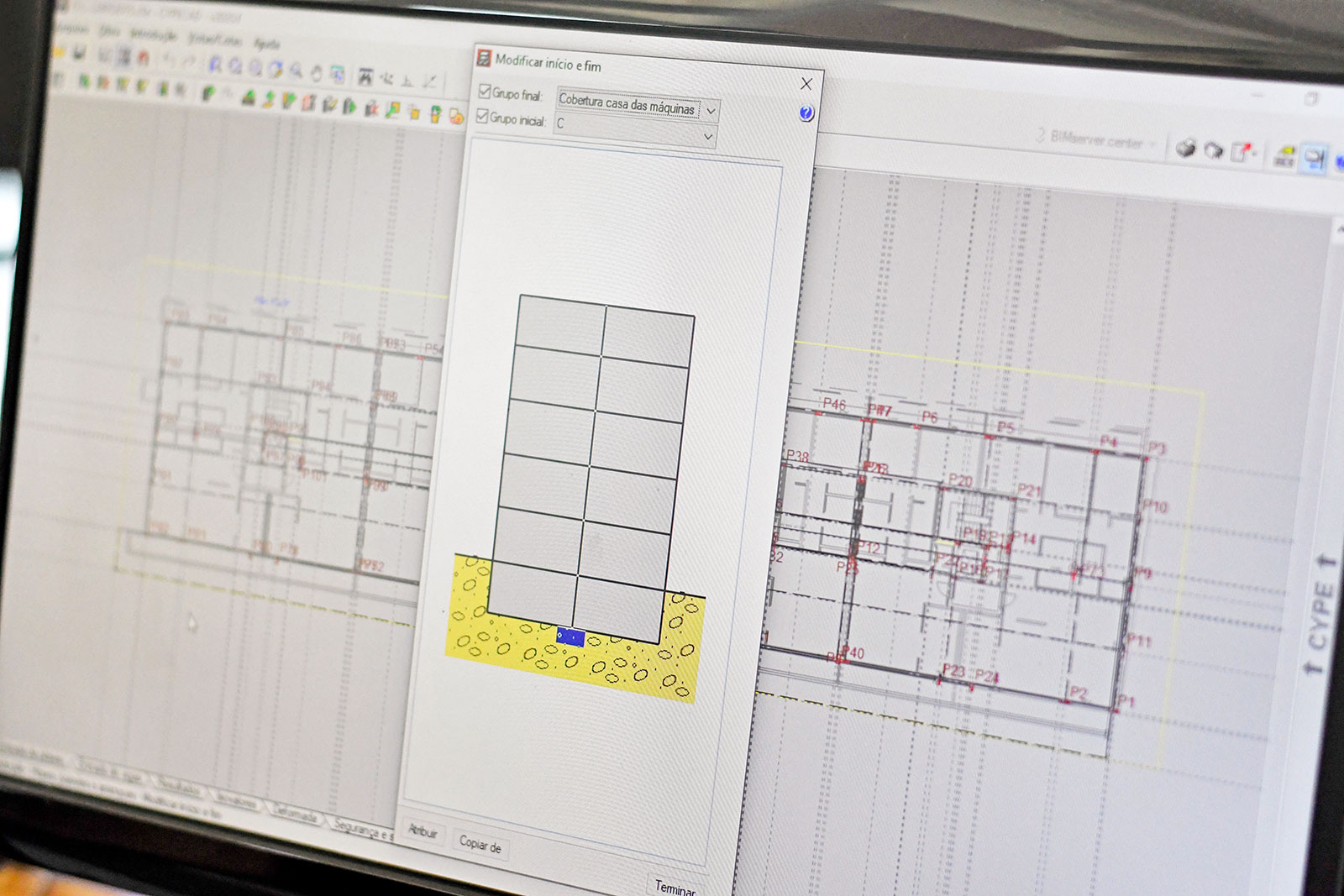Expand the BIMserver.center dropdown
The height and width of the screenshot is (896, 1344).
(x=1153, y=144)
